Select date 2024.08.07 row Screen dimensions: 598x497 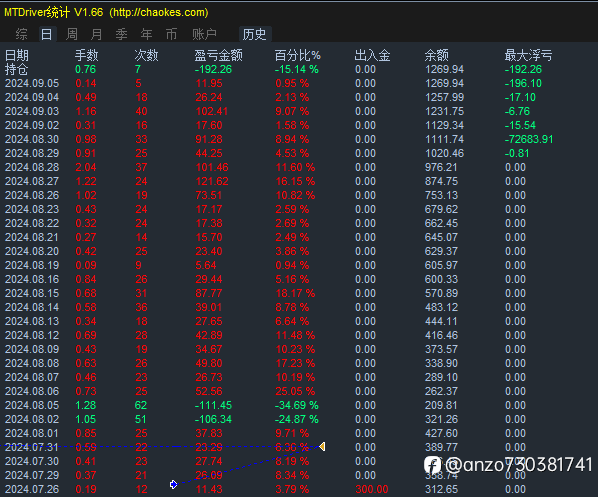32,377
